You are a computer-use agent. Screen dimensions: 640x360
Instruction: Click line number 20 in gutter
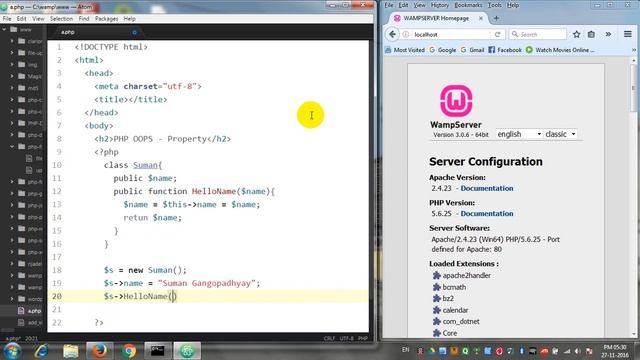tap(57, 296)
